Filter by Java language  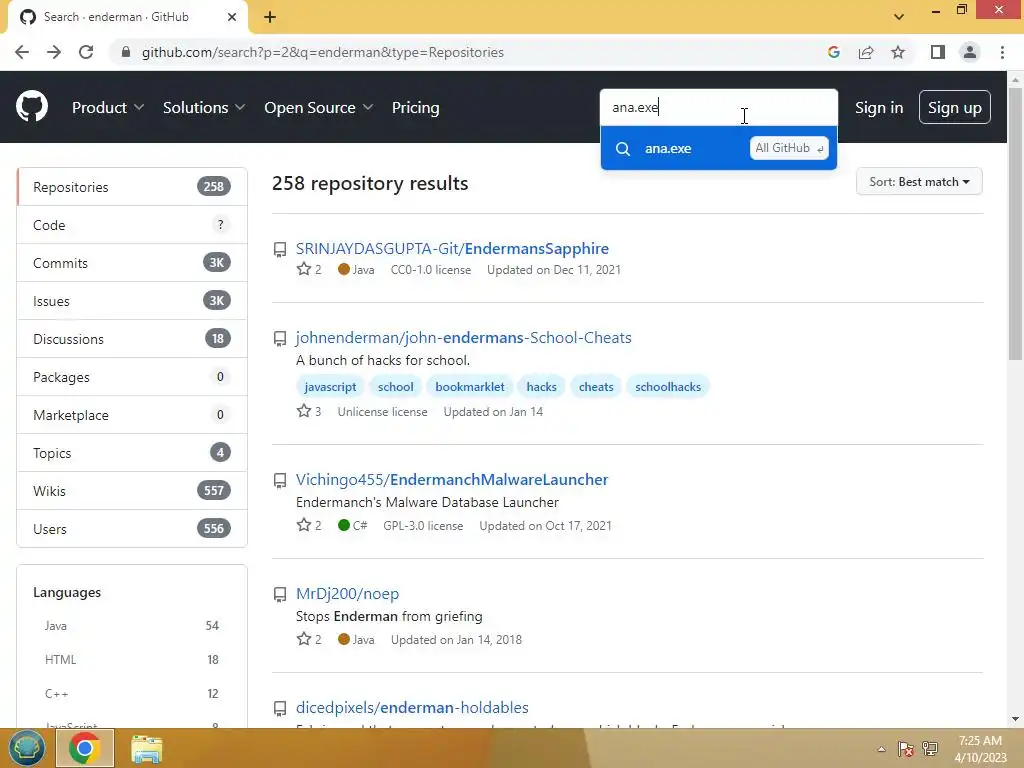click(132, 626)
